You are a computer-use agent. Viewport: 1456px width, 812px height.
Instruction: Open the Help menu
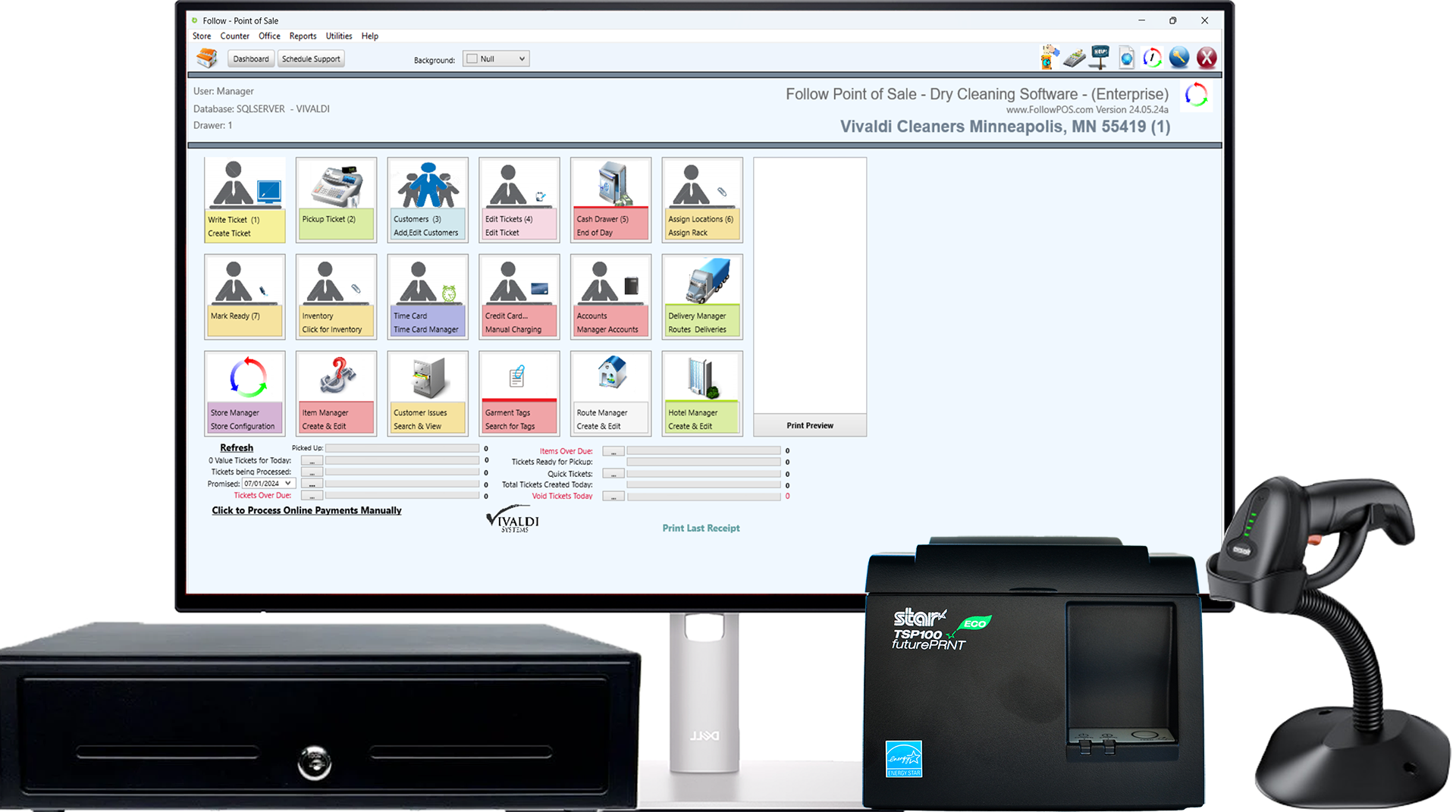point(370,36)
